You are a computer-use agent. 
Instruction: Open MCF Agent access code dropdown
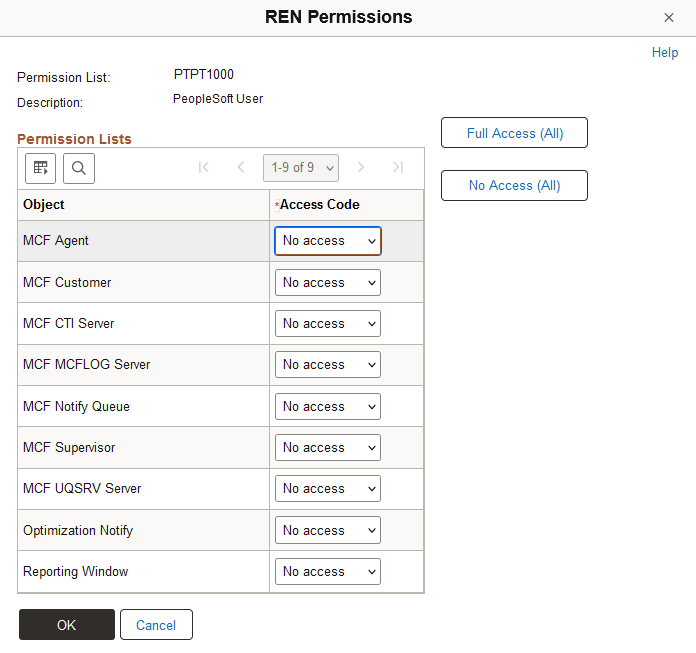(x=328, y=241)
